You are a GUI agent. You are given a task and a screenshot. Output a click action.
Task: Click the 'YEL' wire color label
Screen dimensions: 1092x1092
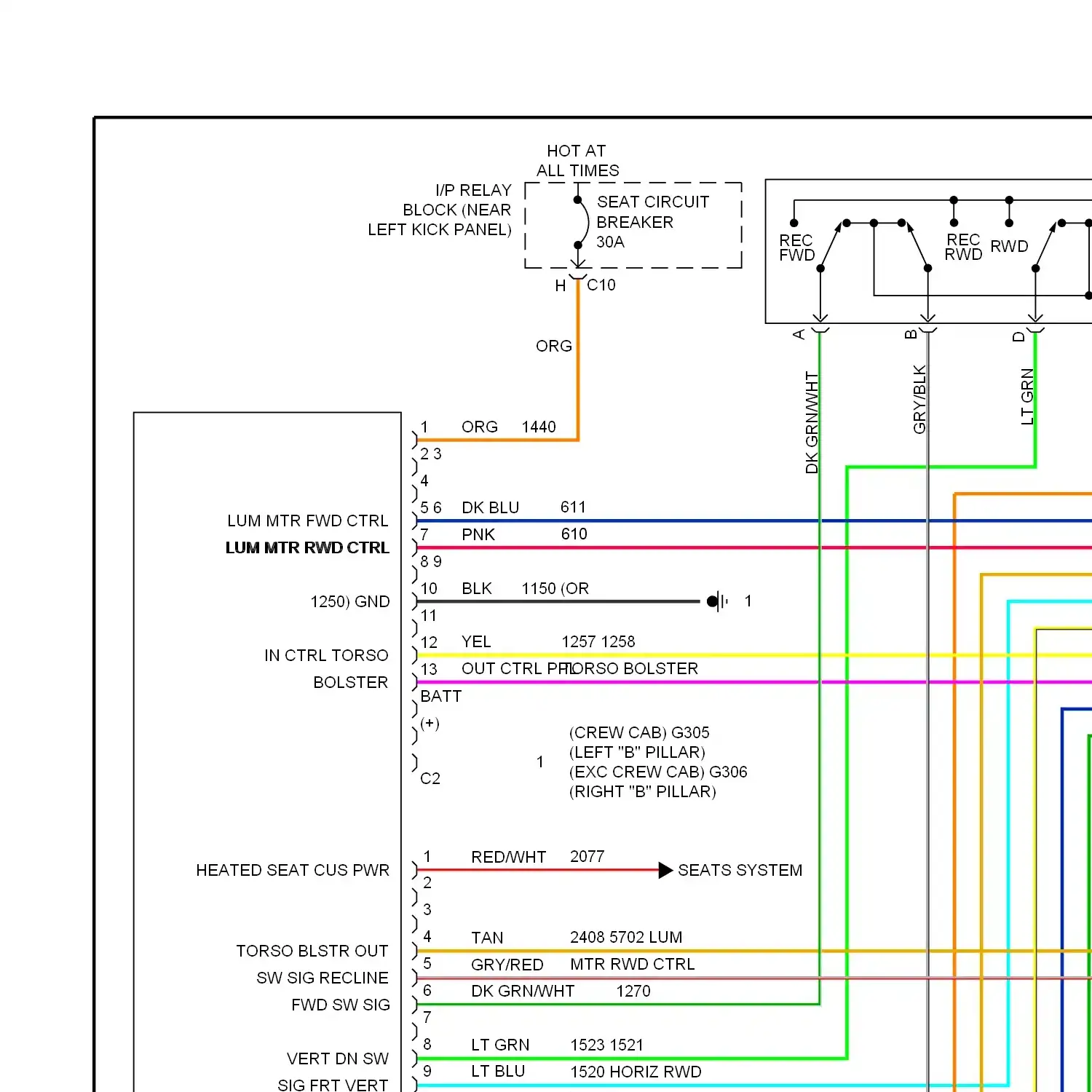(x=476, y=642)
